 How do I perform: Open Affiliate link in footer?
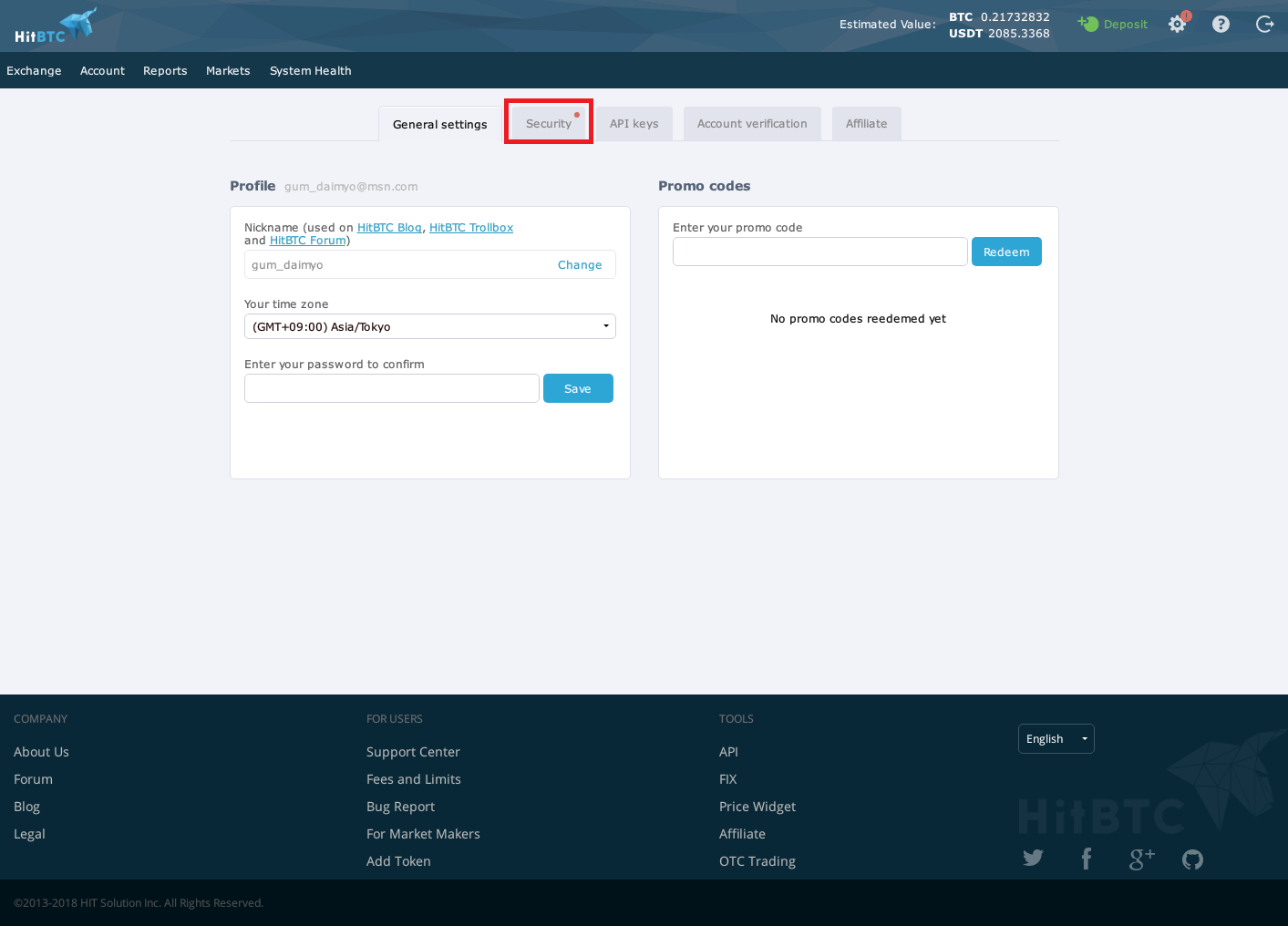coord(742,834)
